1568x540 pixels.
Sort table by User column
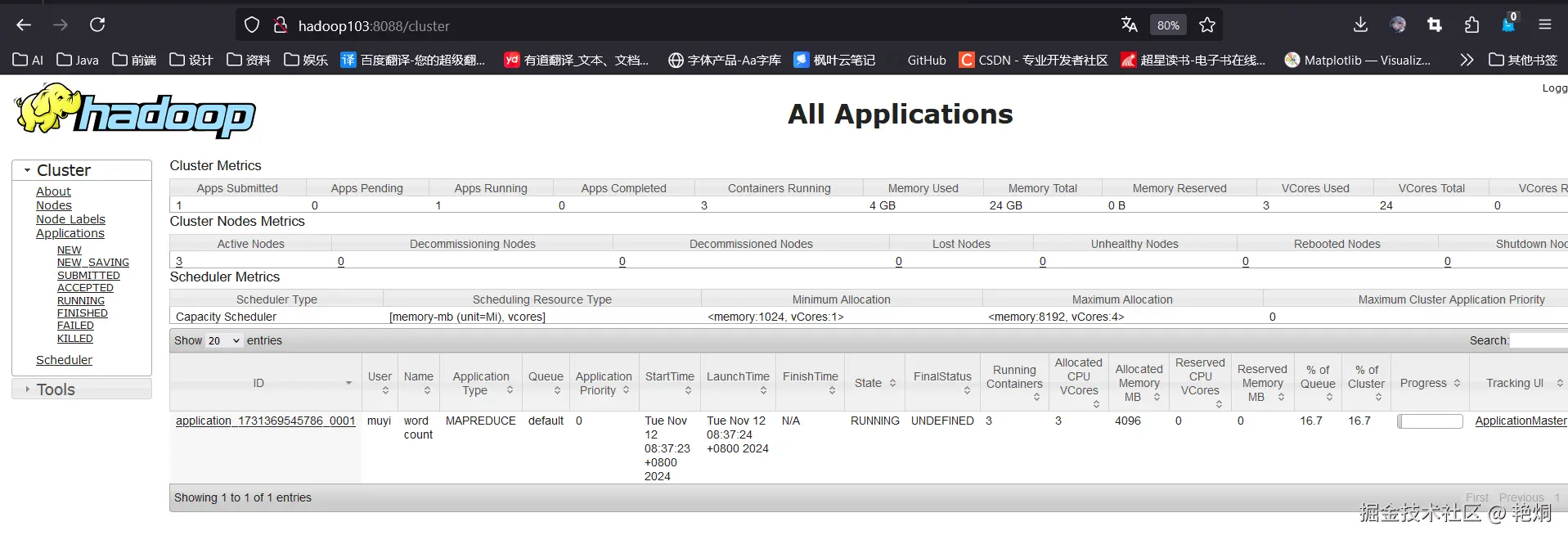coord(380,383)
